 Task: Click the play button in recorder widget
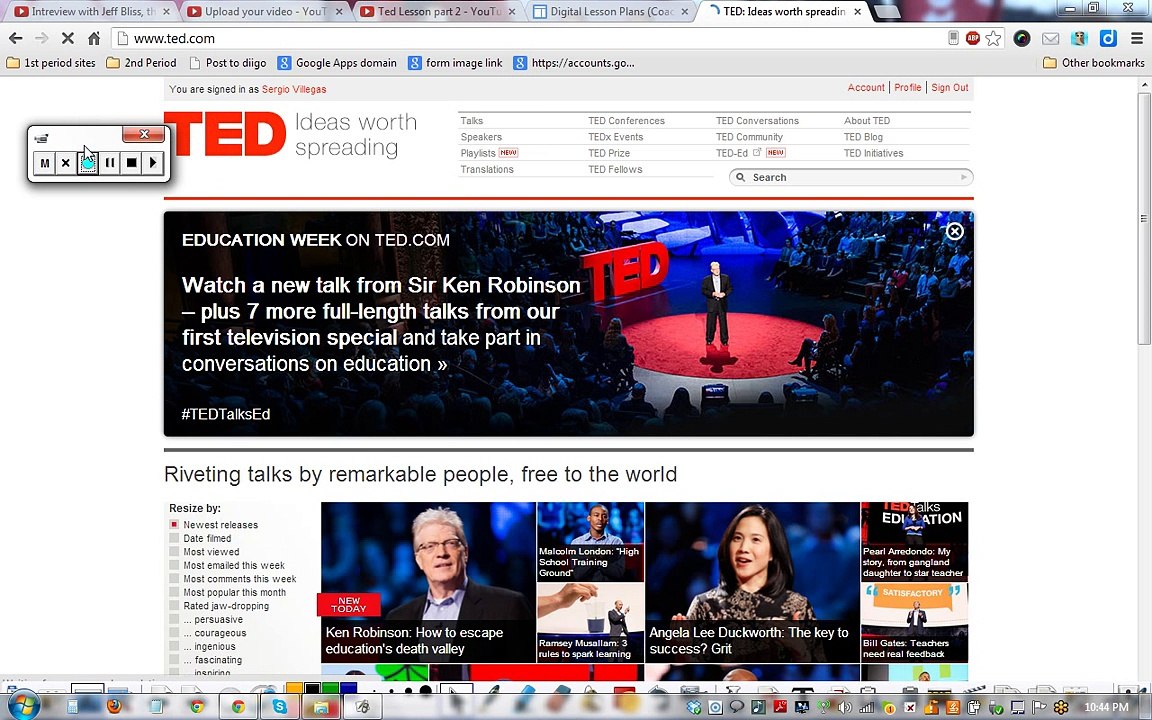click(153, 162)
